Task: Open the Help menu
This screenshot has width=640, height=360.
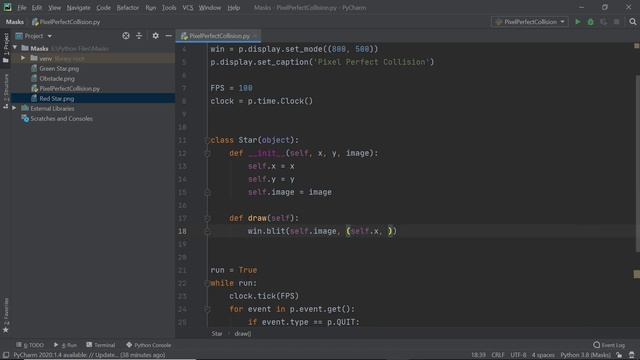Action: 233,7
